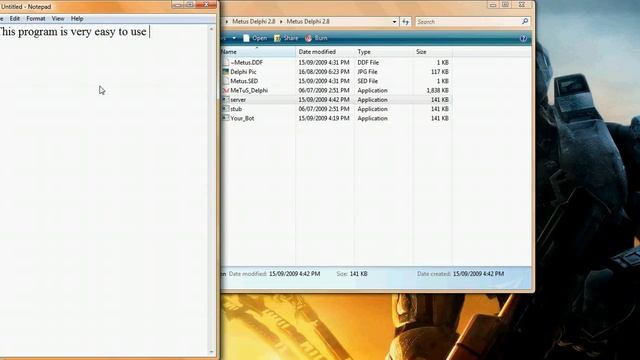Click the ~Metus.DDF file name

coord(247,62)
